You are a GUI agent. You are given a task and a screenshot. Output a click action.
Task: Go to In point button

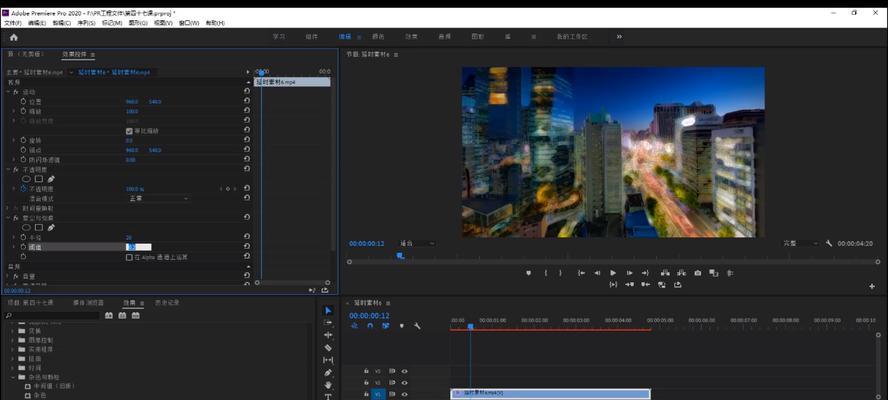[x=581, y=273]
